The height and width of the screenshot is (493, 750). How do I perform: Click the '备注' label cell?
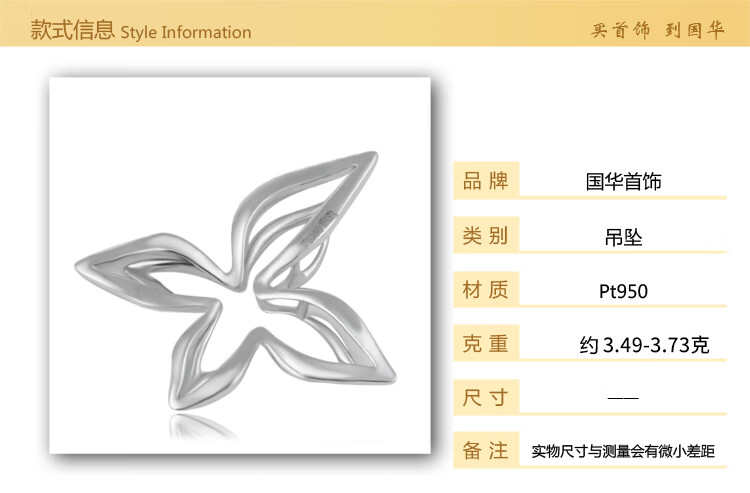[x=486, y=450]
